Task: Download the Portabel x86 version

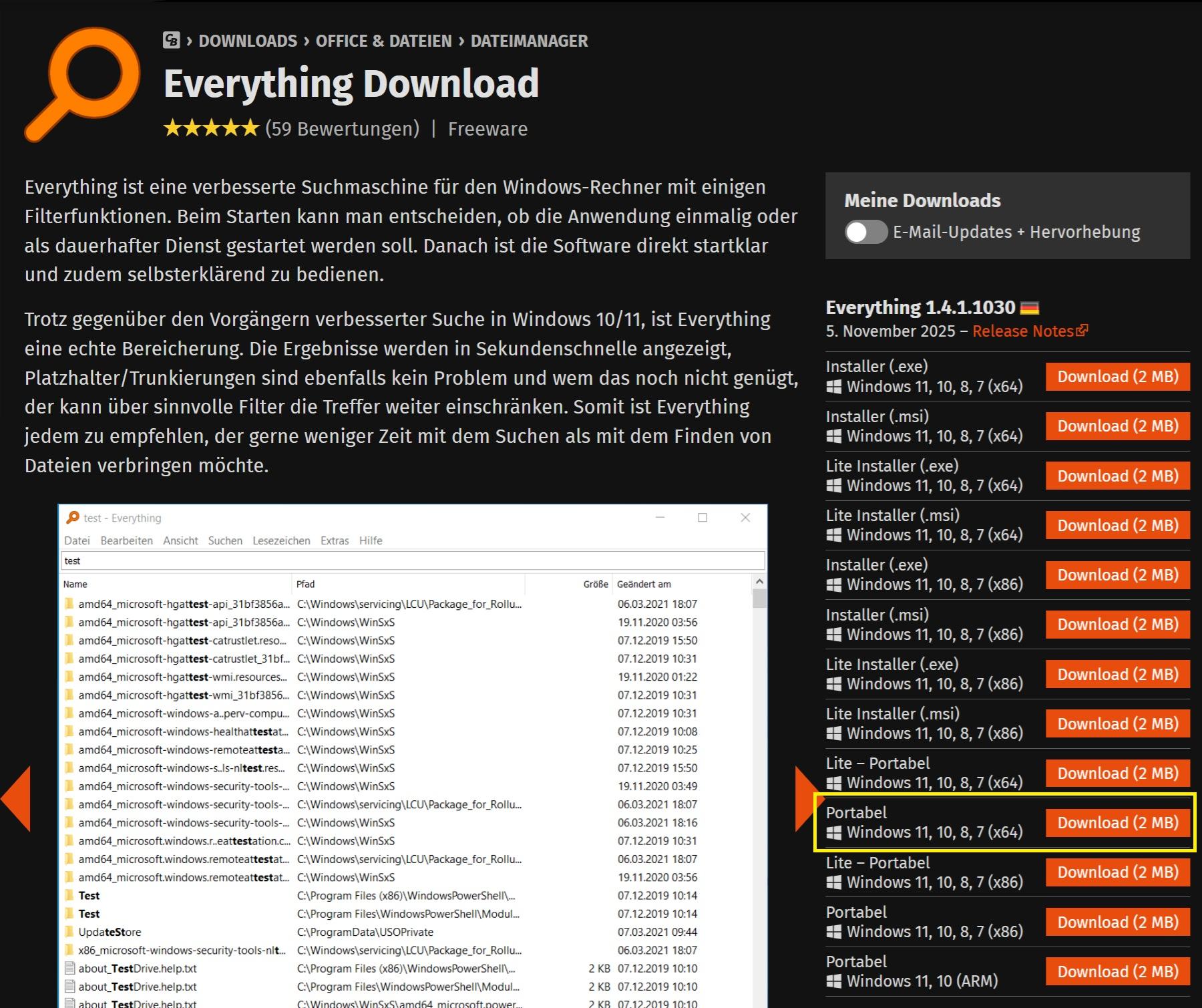Action: pyautogui.click(x=1118, y=922)
